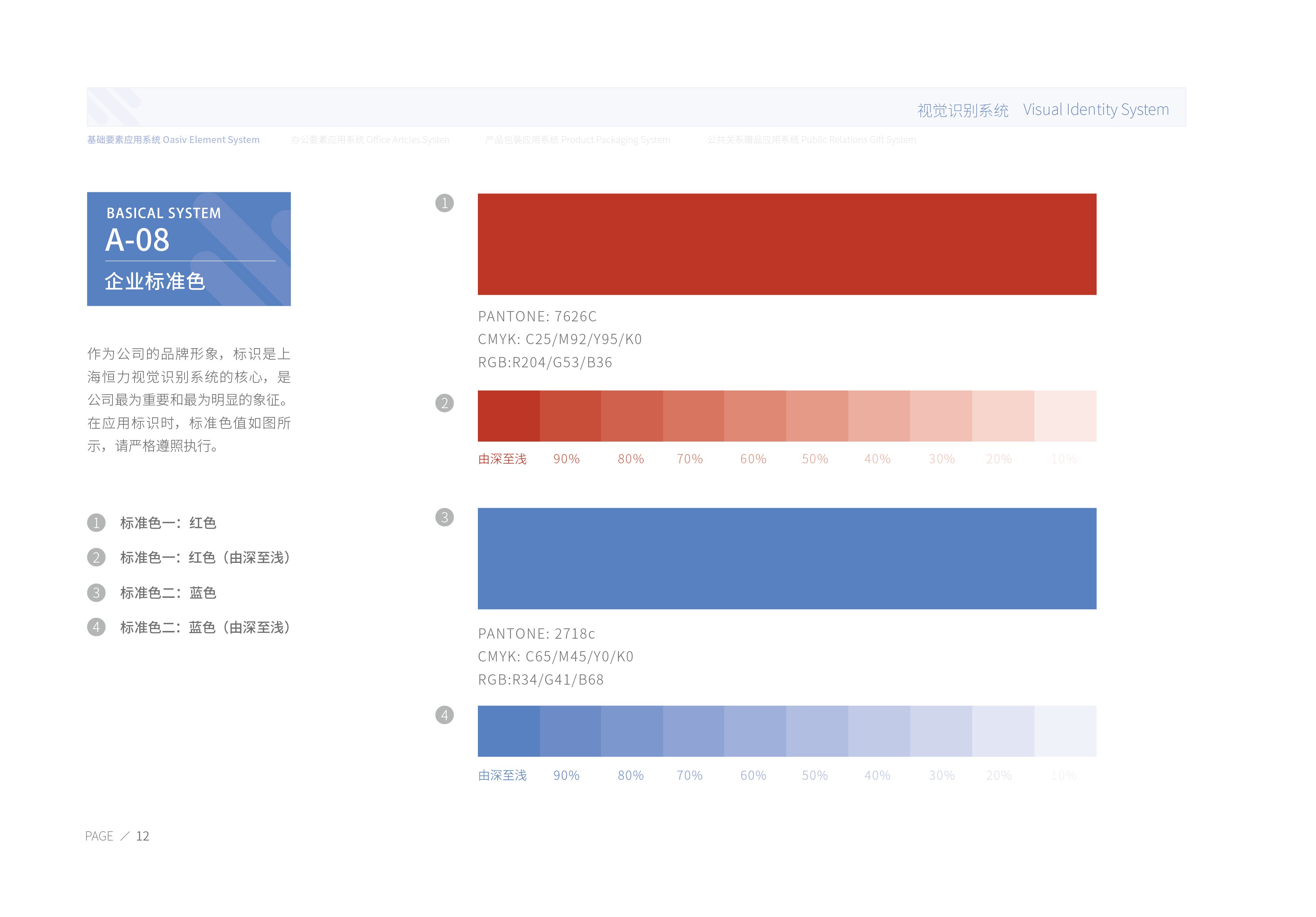Click legend text 标准色一：红色

click(168, 523)
